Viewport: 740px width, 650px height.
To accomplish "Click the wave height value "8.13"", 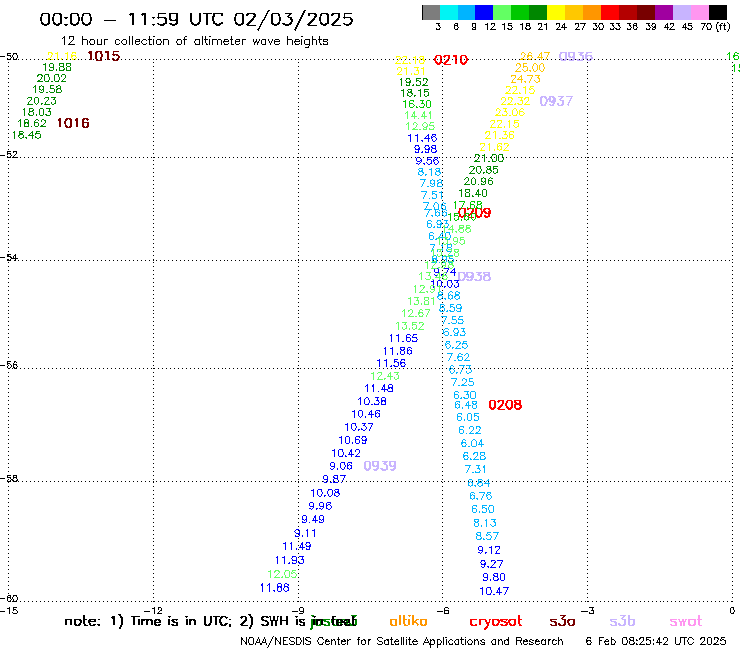I will (x=485, y=523).
